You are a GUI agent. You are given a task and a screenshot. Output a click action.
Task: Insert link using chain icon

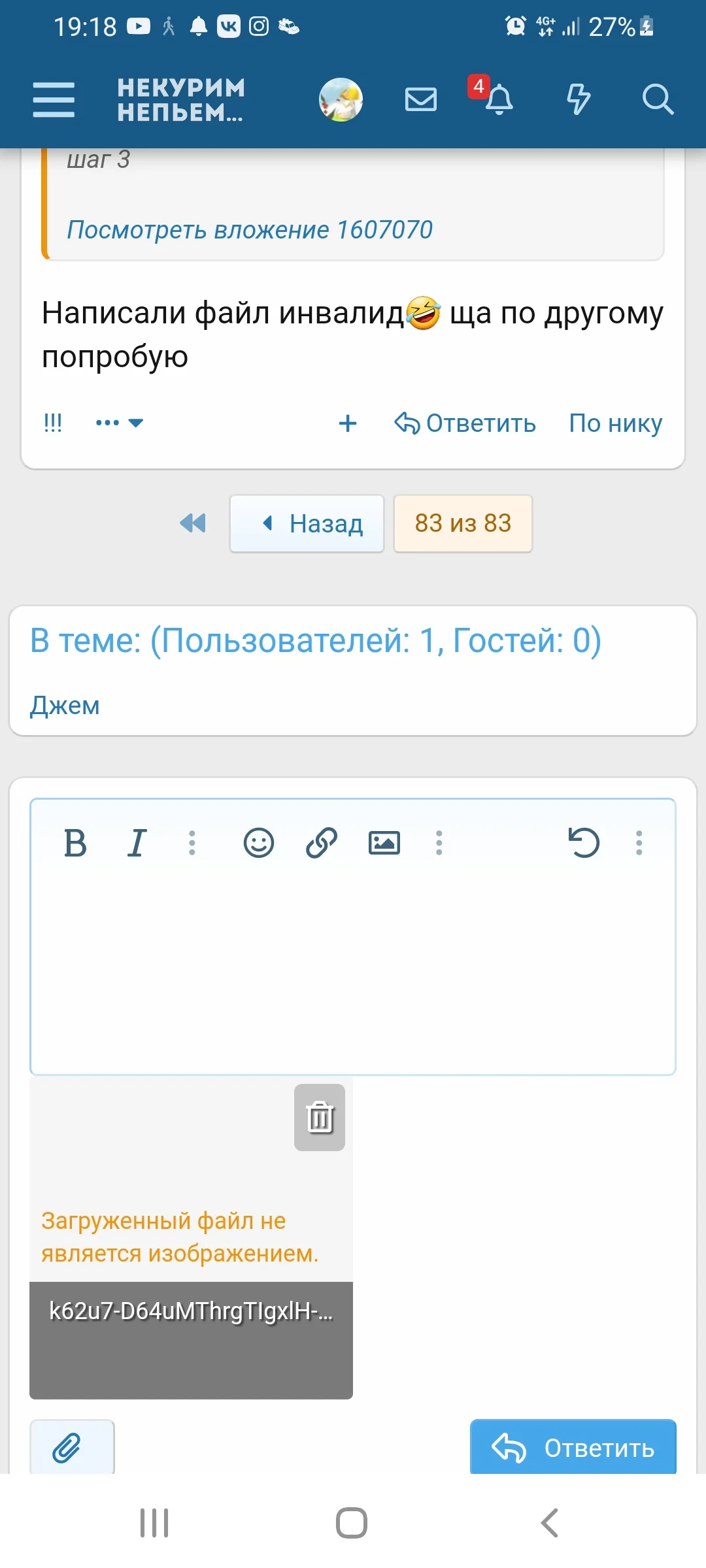322,843
